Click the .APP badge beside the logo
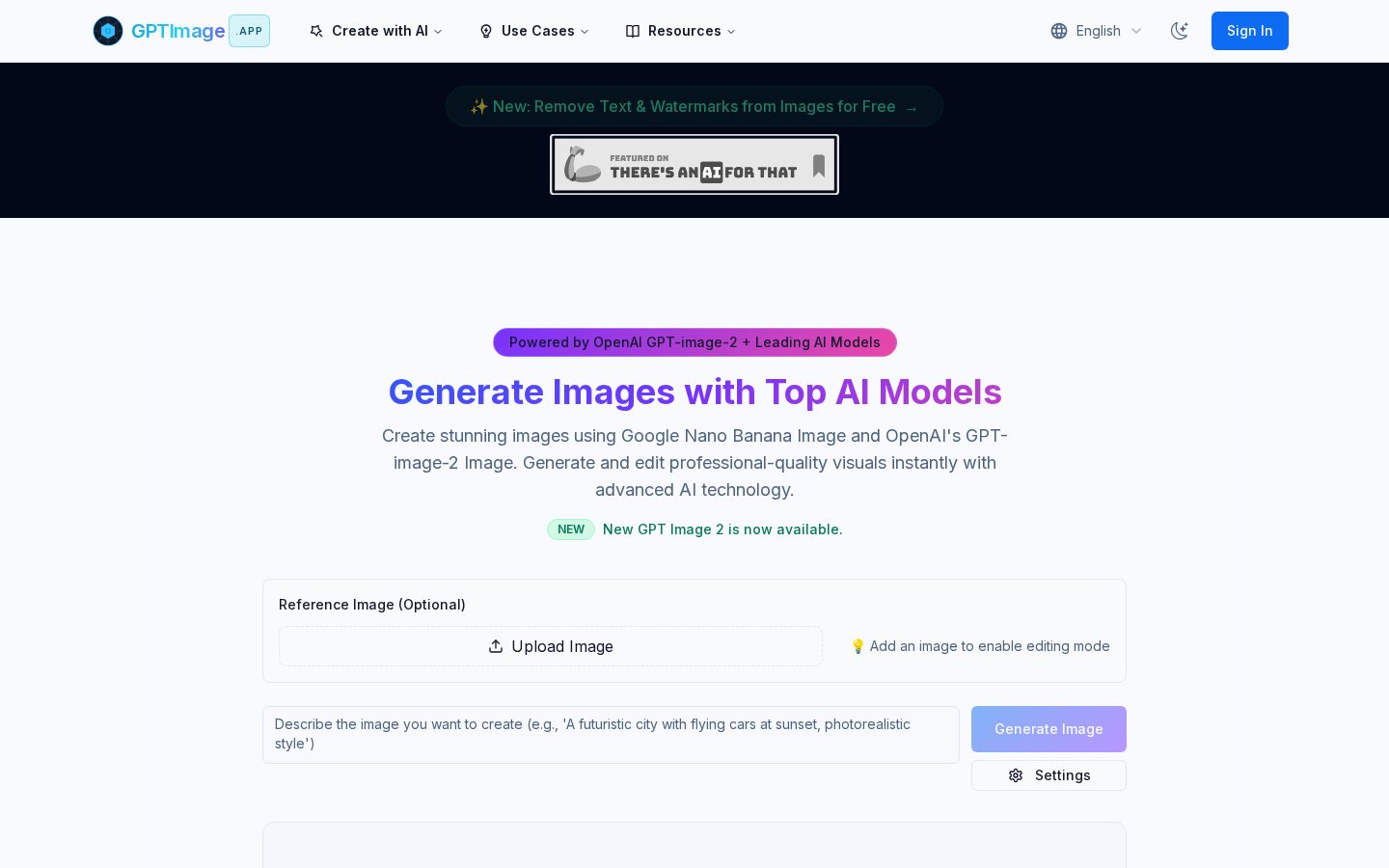This screenshot has width=1389, height=868. [x=250, y=31]
